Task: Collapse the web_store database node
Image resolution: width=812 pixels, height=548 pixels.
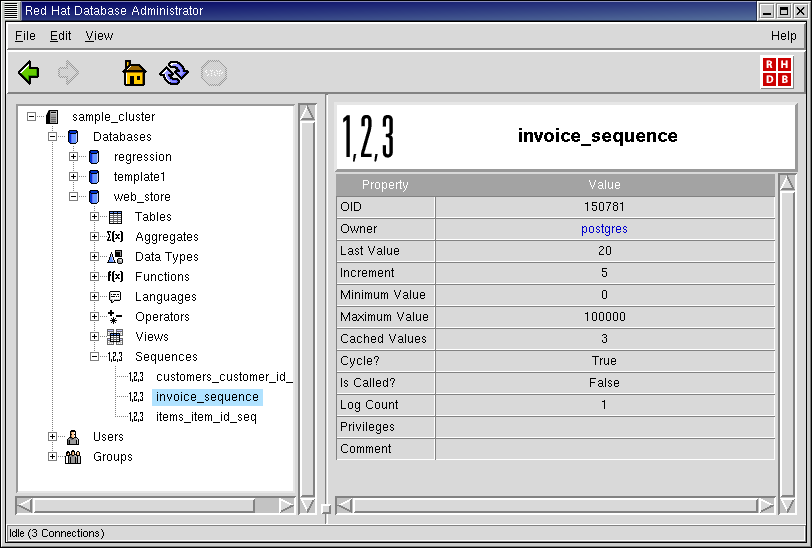Action: (x=74, y=197)
